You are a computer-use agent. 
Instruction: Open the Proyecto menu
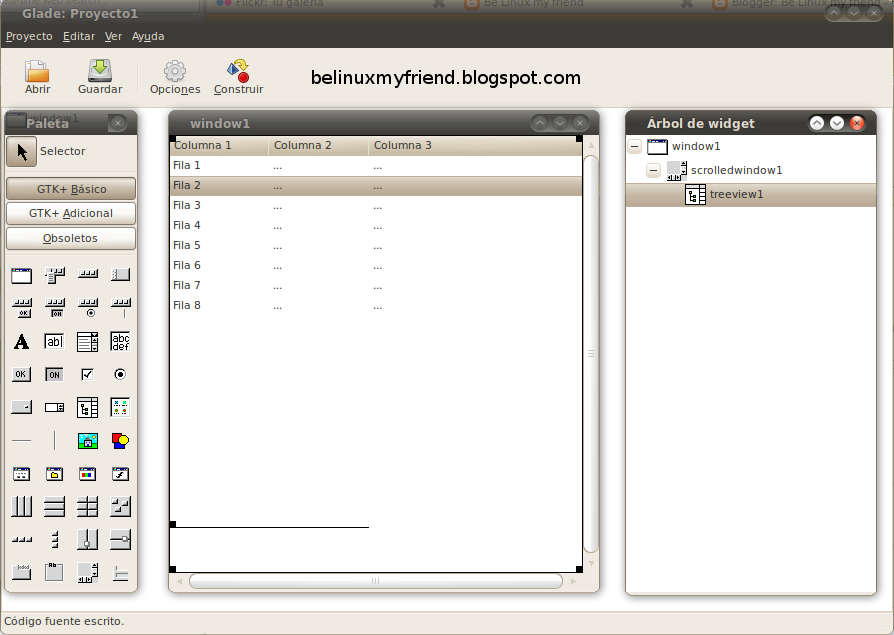click(29, 36)
